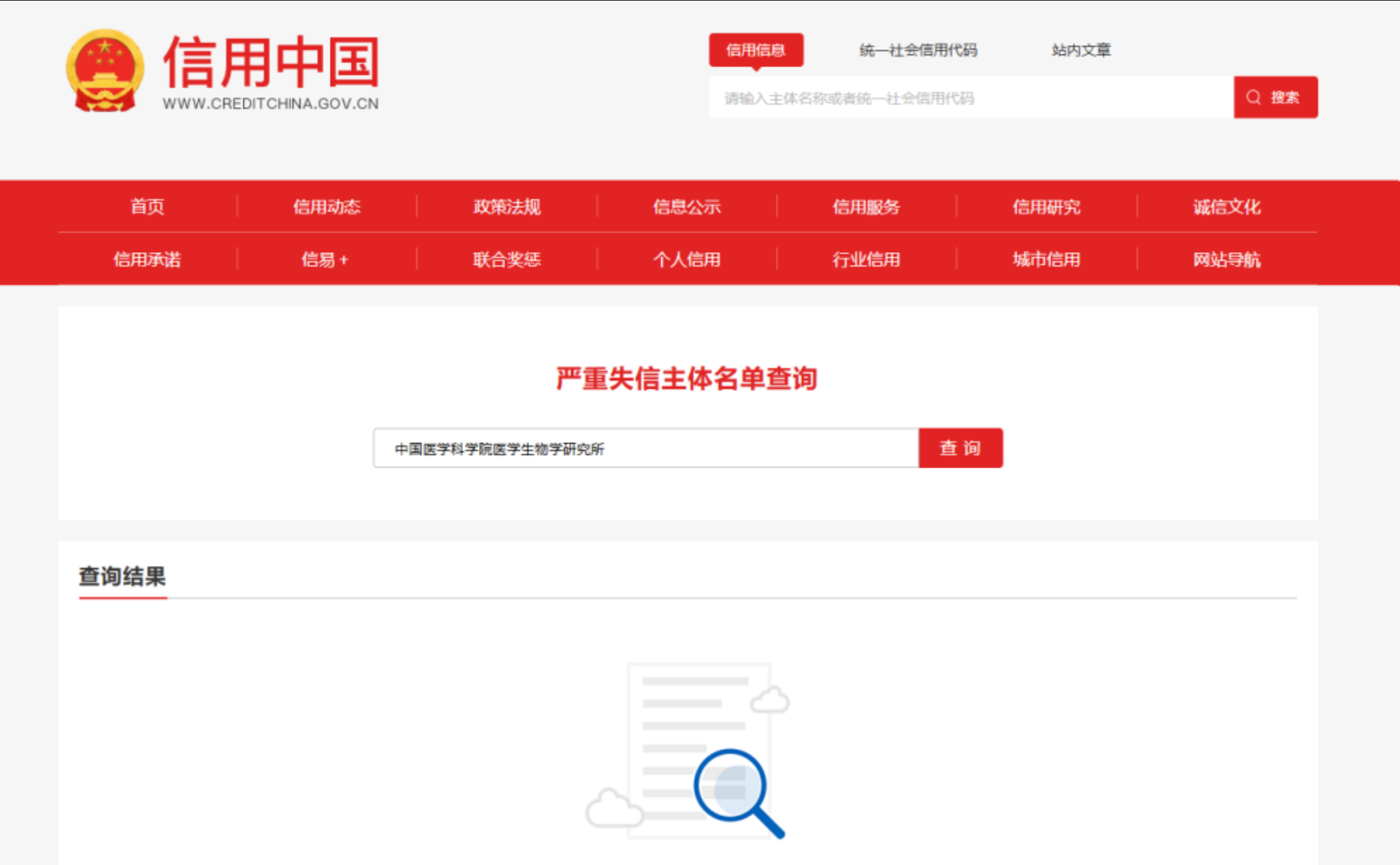Click the WWW.CREDITCHINA.GOV.CN site address text

click(271, 104)
